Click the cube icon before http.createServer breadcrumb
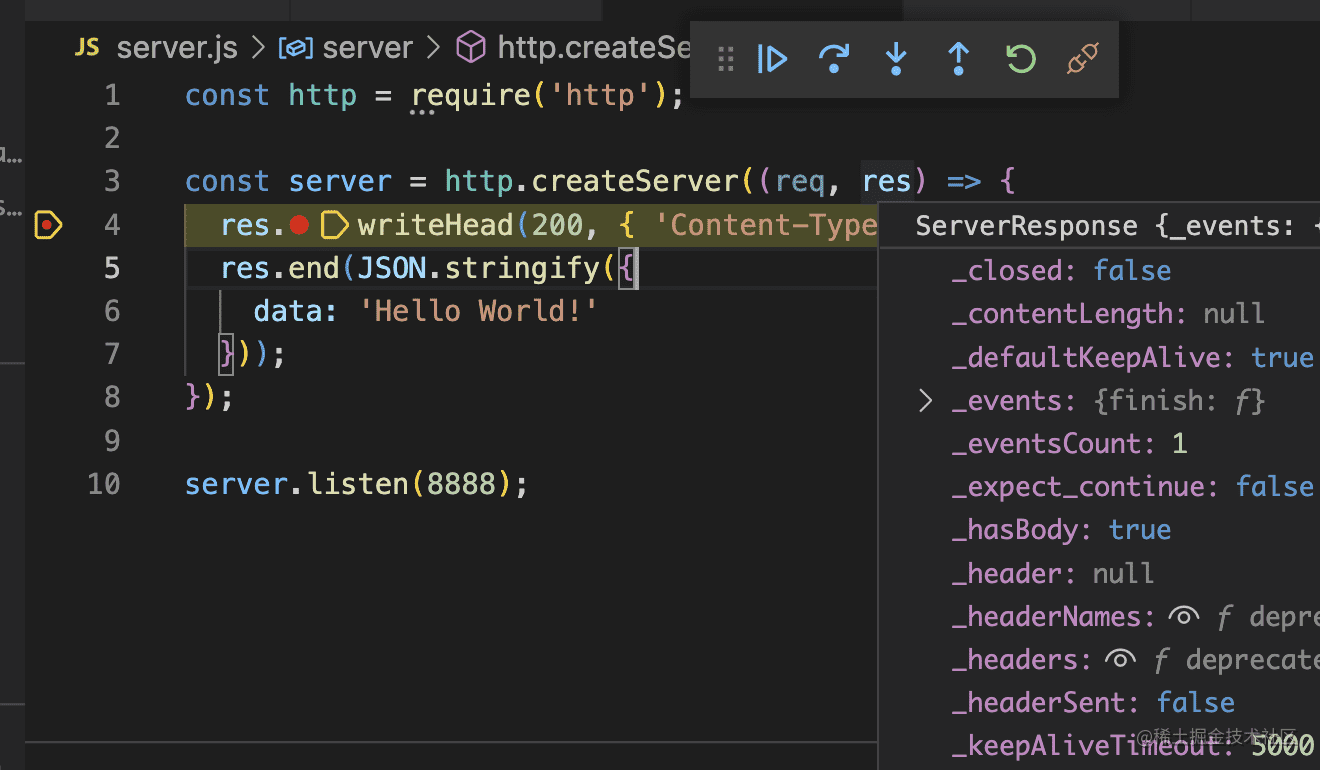The width and height of the screenshot is (1320, 770). 471,47
